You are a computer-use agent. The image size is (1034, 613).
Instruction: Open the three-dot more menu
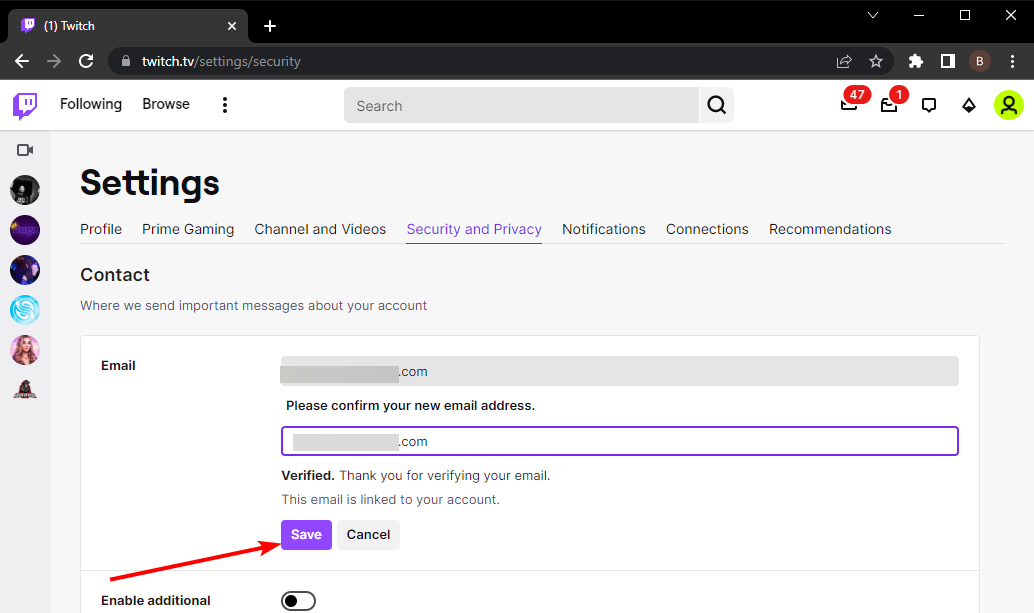[x=225, y=105]
